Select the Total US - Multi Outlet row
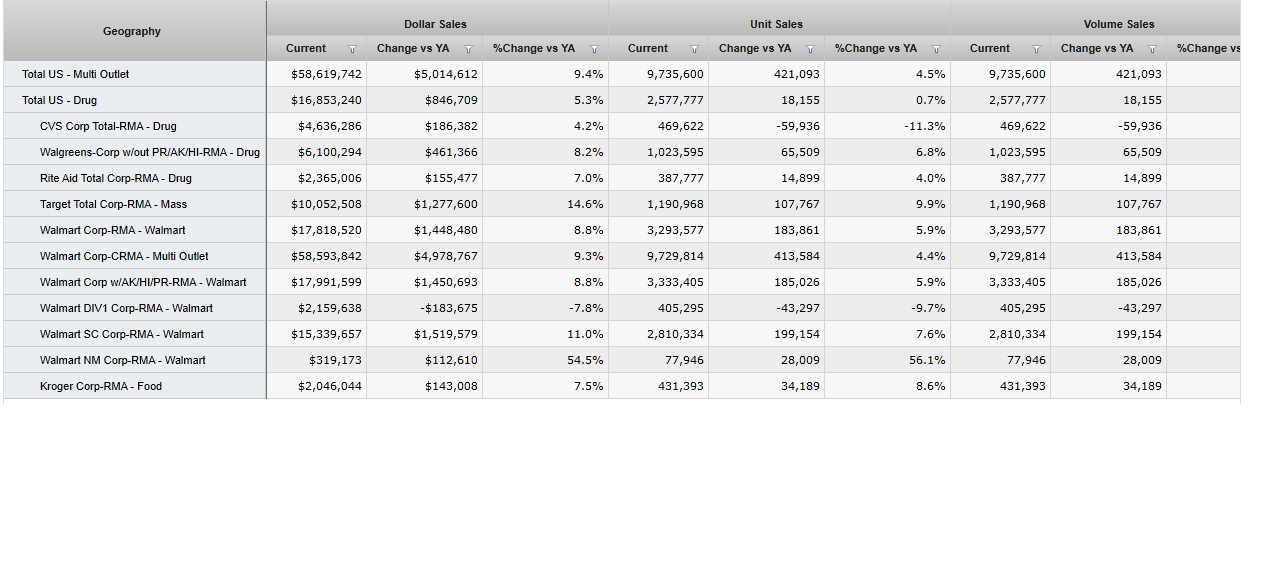The width and height of the screenshot is (1268, 587). (x=76, y=74)
